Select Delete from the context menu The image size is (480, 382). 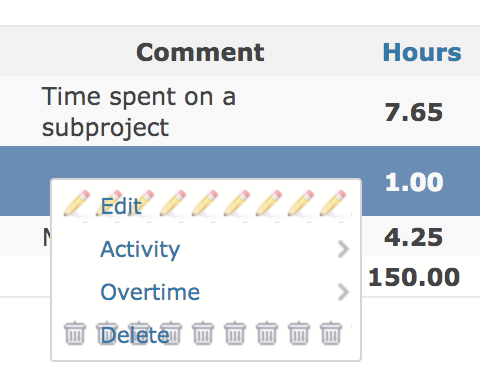click(135, 335)
